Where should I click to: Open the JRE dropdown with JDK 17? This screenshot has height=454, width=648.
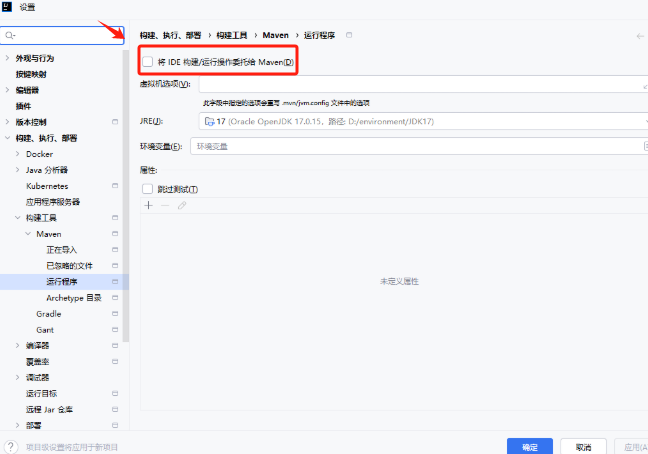click(423, 121)
